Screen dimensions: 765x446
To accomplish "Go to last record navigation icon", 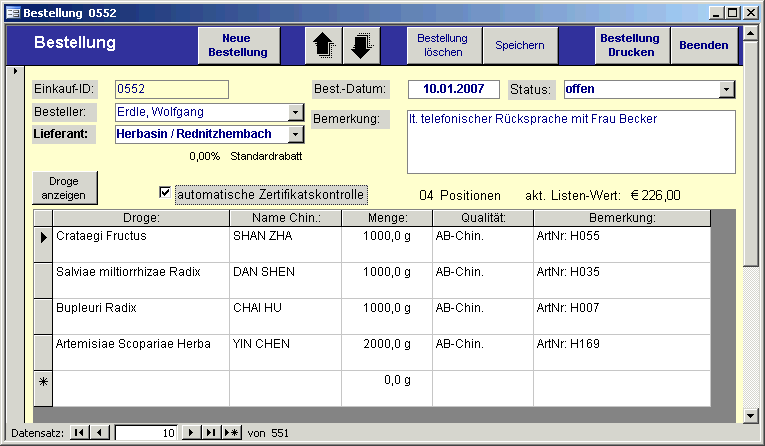I will (x=211, y=432).
